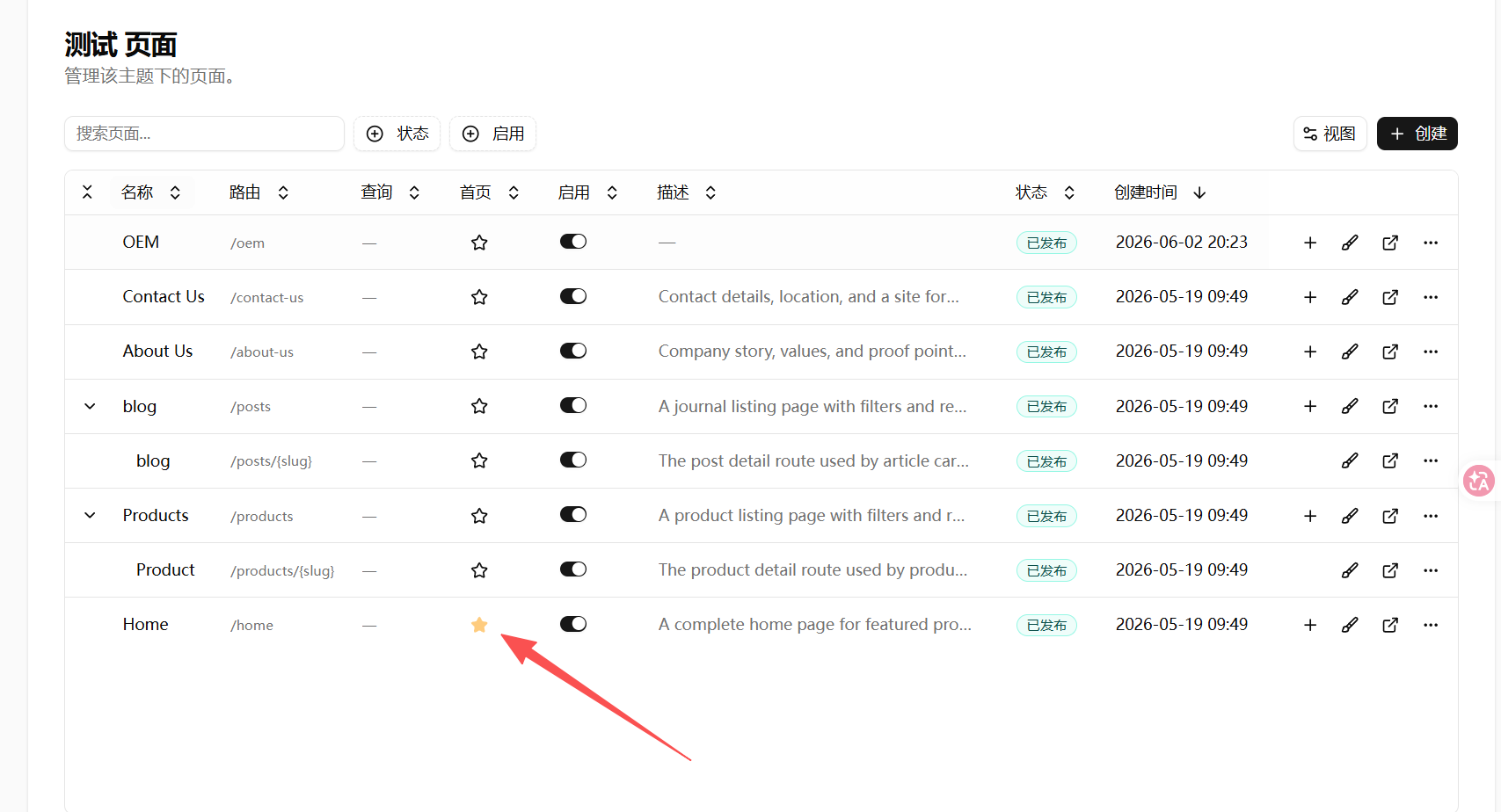Star the Products page as homepage
This screenshot has width=1501, height=812.
coord(479,516)
